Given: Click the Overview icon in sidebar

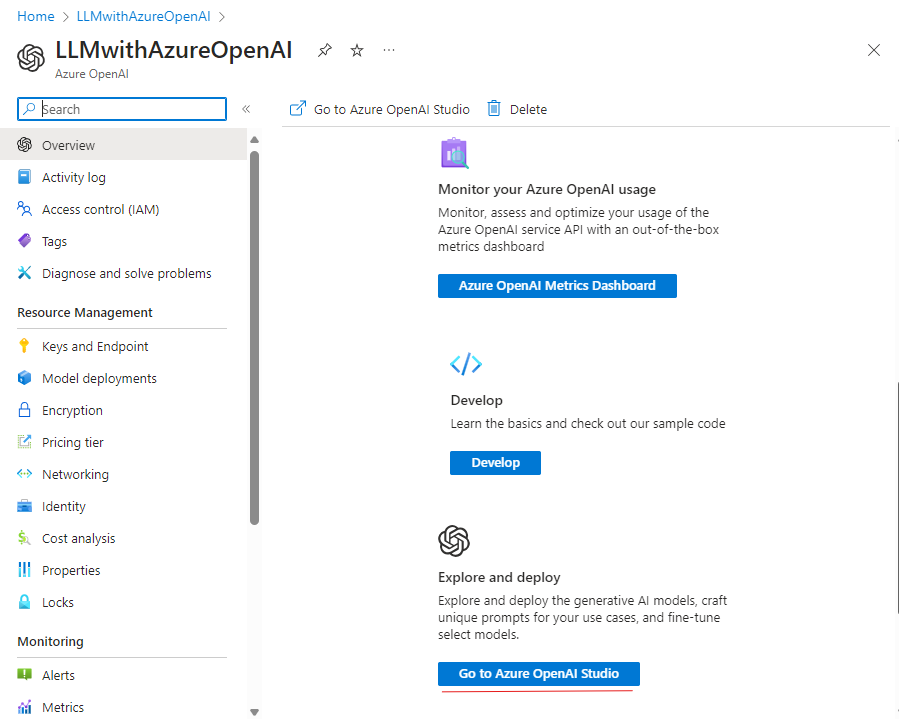Looking at the screenshot, I should point(25,144).
